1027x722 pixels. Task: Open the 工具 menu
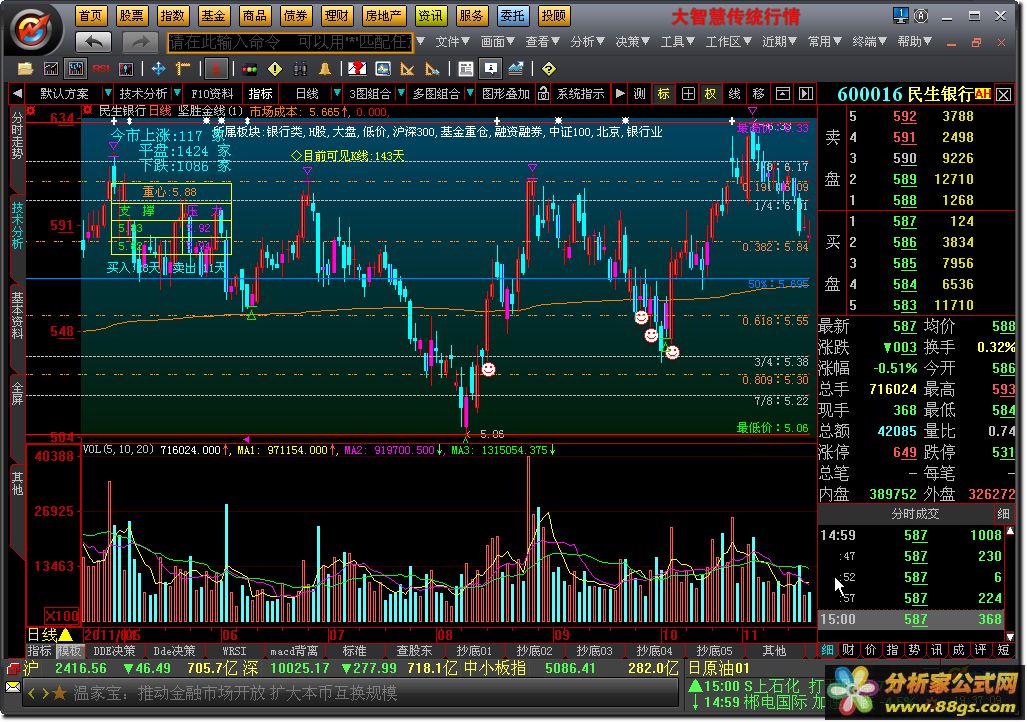(677, 42)
